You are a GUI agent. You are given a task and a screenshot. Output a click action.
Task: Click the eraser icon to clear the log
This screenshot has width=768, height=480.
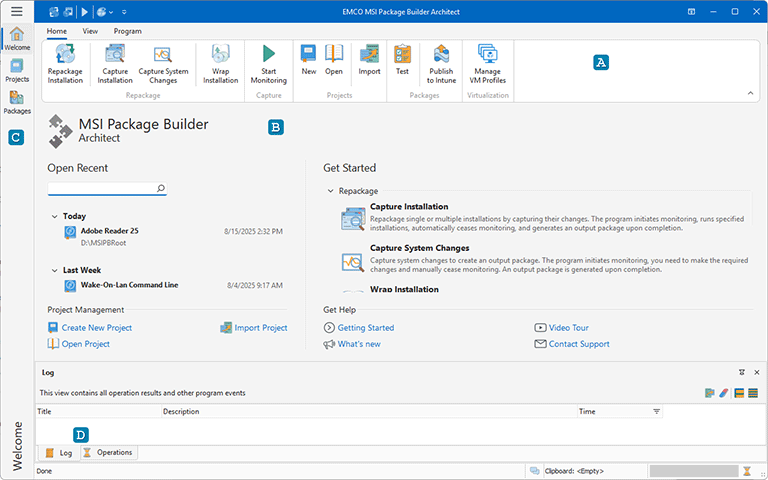(x=724, y=393)
